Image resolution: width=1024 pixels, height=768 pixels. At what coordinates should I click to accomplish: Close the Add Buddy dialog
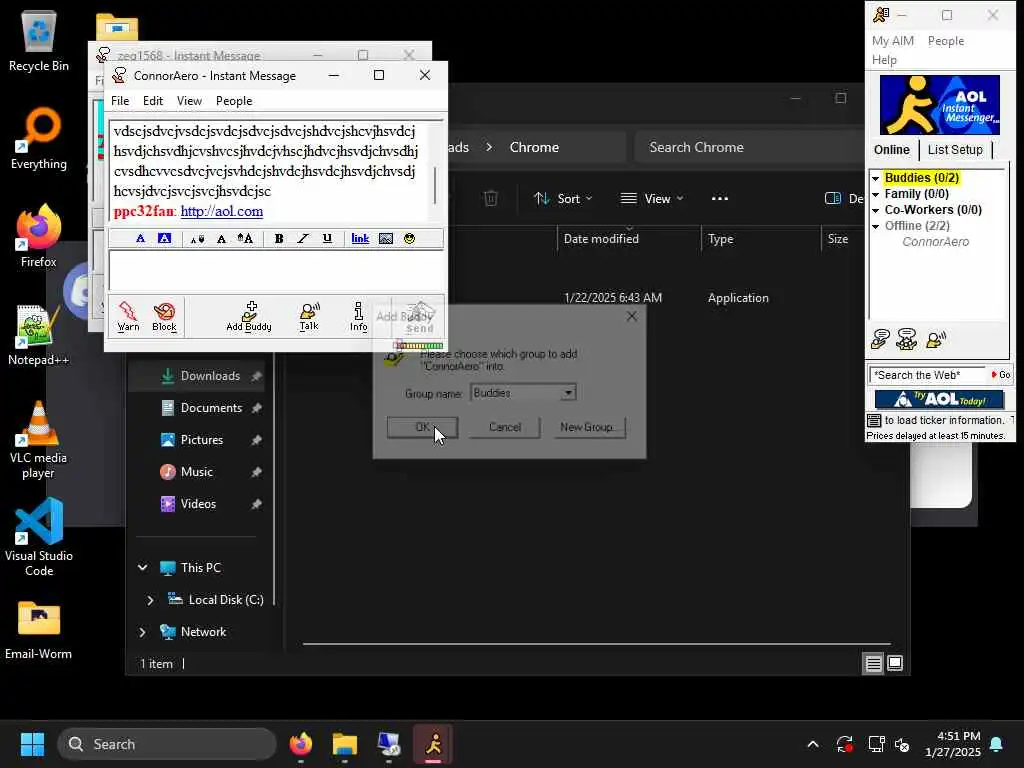click(632, 316)
